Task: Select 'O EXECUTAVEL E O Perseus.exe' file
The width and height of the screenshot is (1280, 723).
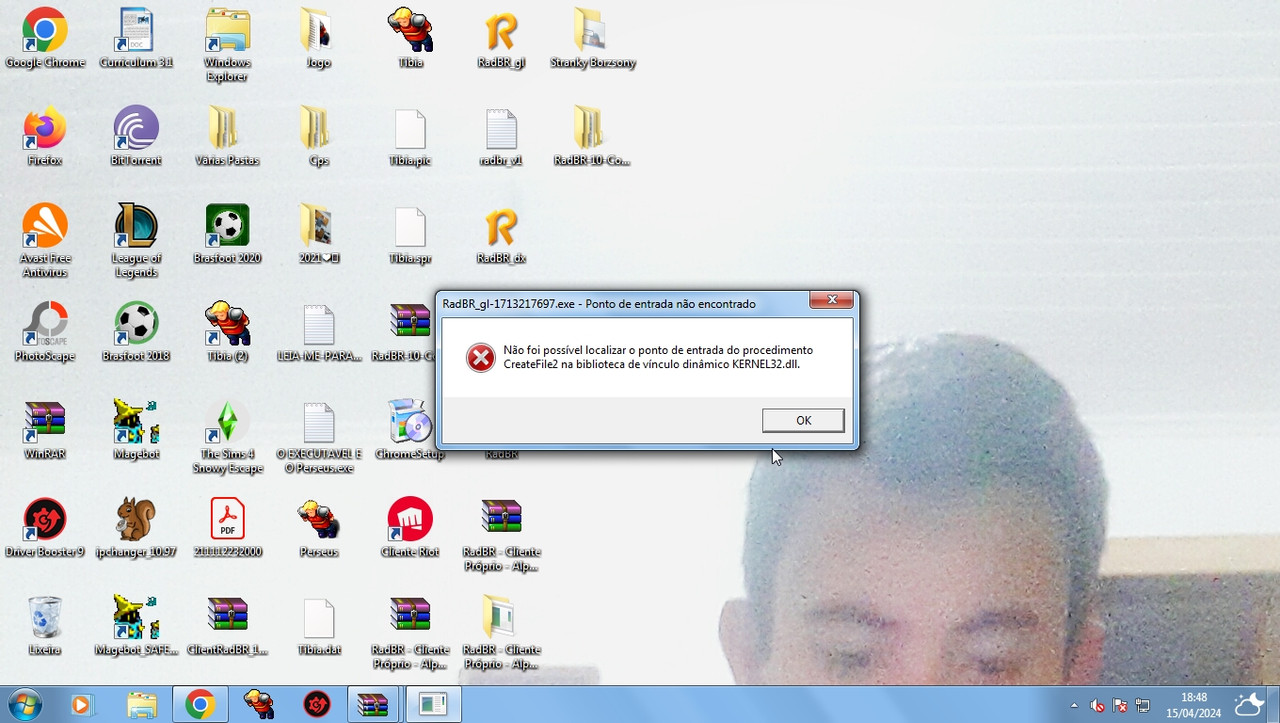Action: tap(318, 437)
